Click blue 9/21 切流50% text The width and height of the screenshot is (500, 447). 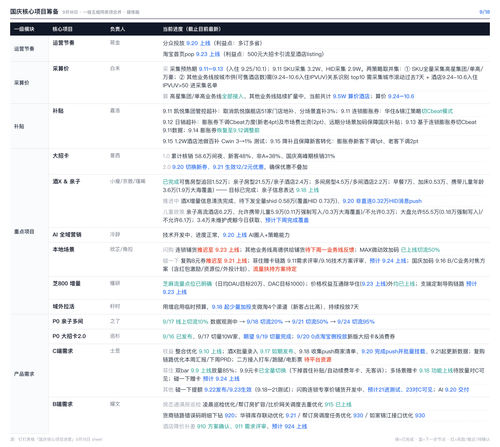coord(310,322)
